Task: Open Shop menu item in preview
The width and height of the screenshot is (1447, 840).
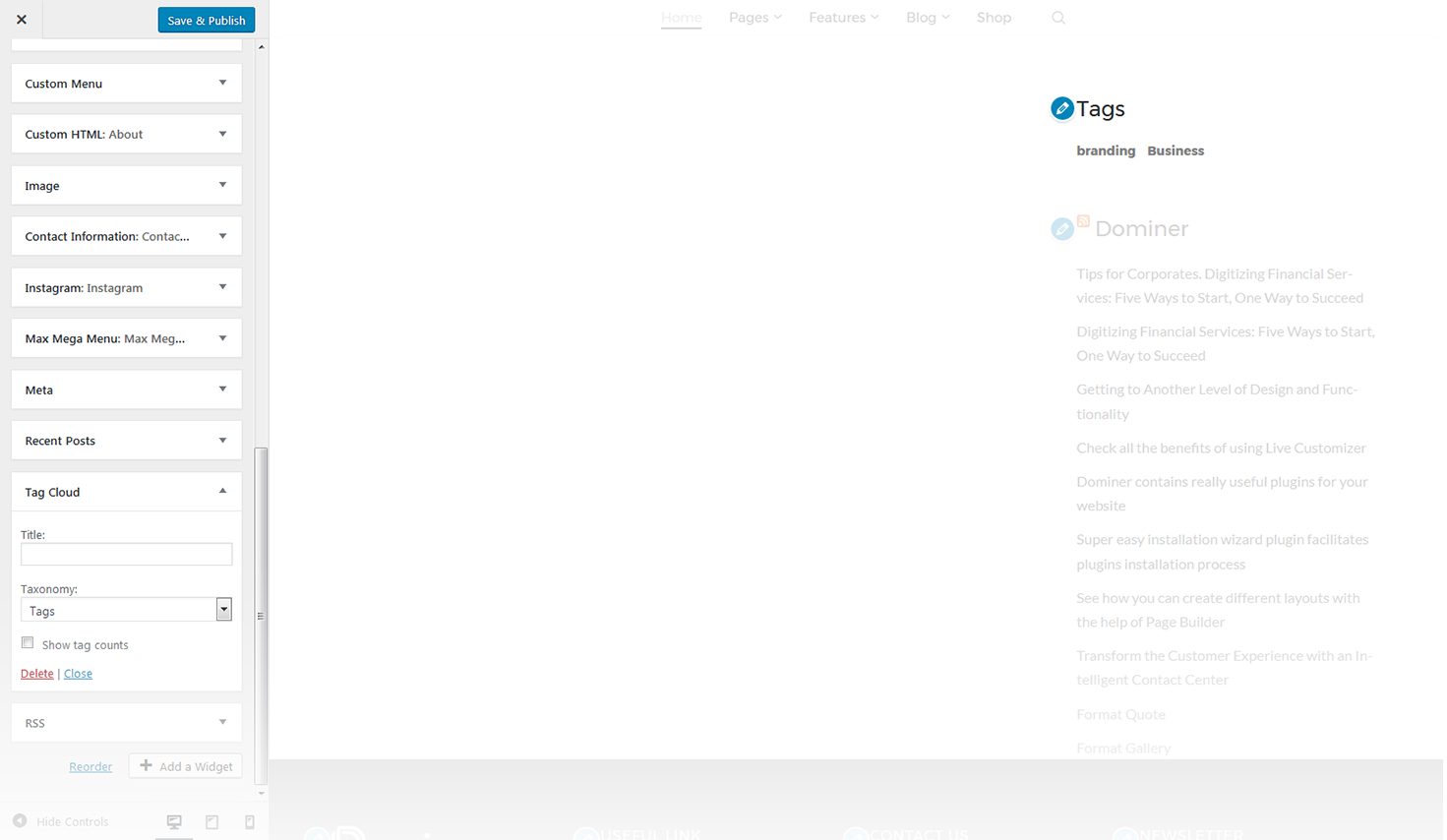Action: 994,18
